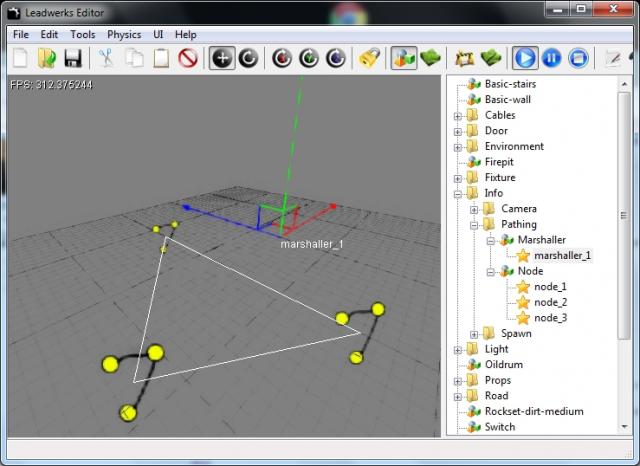
Task: Click the Cut scissors icon
Action: tap(106, 58)
